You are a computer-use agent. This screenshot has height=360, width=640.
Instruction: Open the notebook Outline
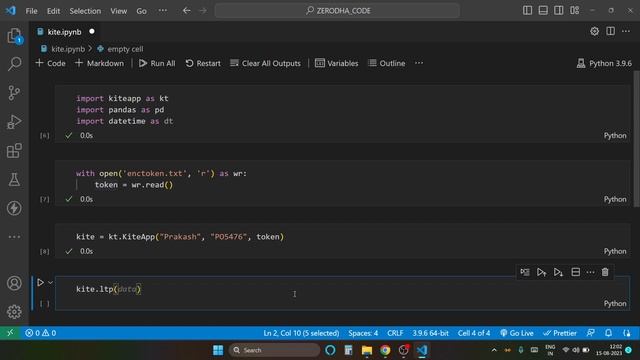tap(387, 63)
